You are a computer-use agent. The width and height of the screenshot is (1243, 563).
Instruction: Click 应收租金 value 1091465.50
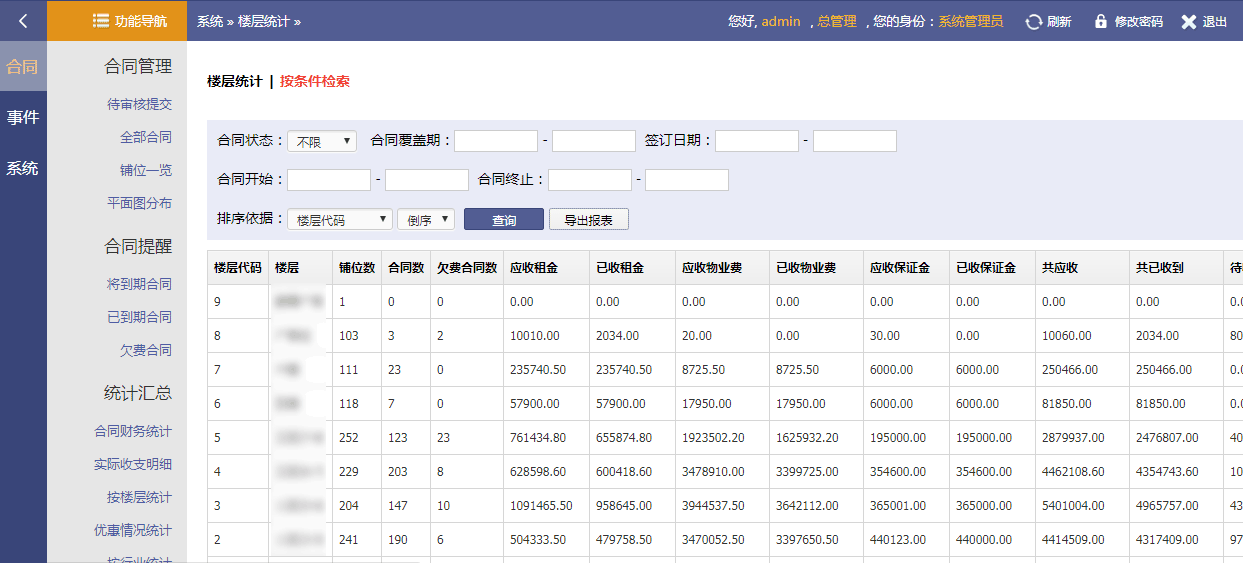pyautogui.click(x=541, y=506)
